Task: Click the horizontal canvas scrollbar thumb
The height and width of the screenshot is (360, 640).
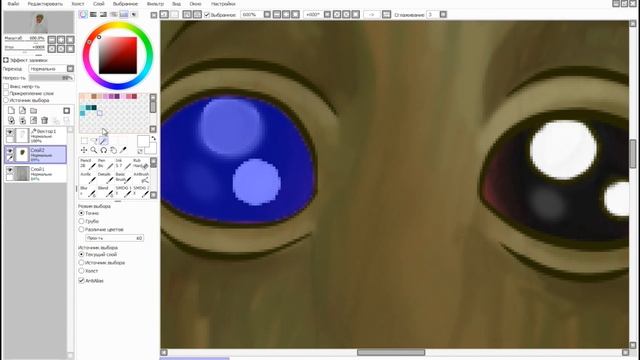Action: (391, 352)
